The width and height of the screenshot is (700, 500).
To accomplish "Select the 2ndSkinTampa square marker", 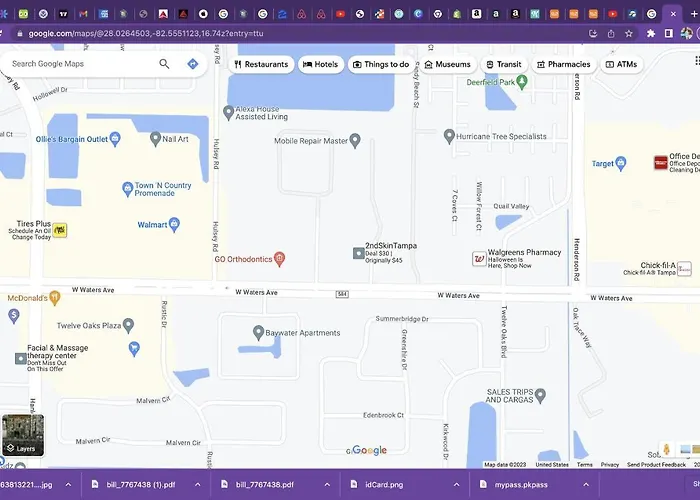I will (x=358, y=254).
